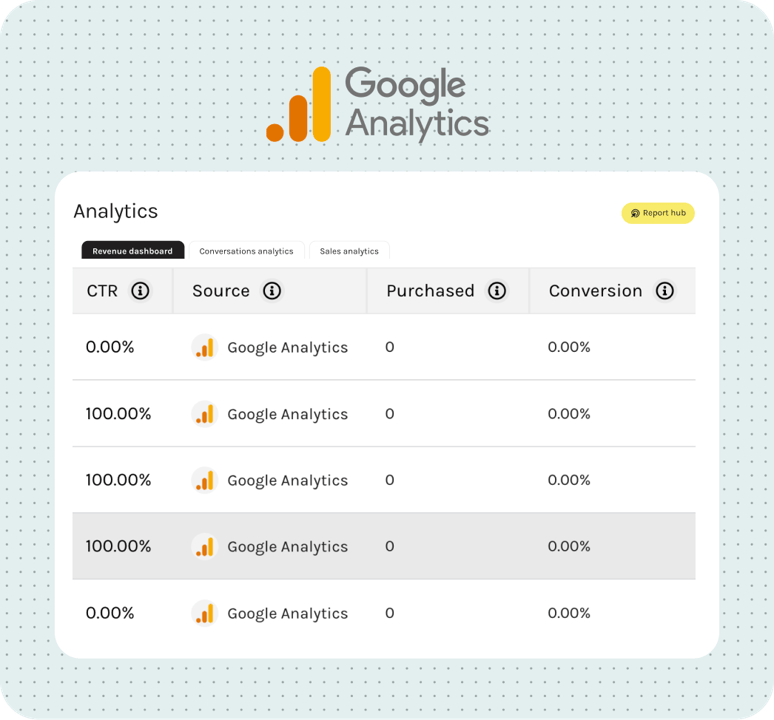
Task: Switch to the Conversations analytics tab
Action: (246, 251)
